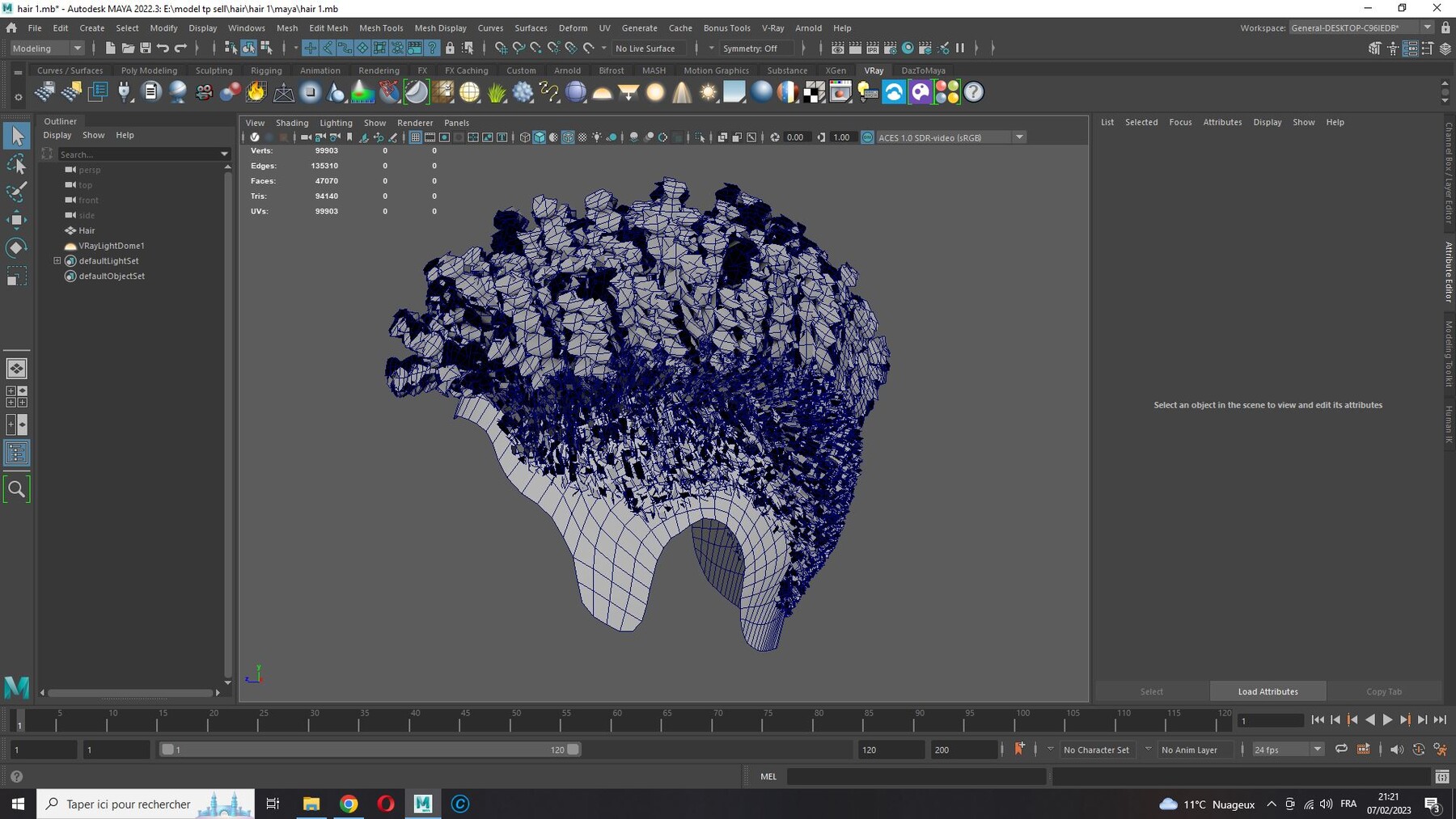Open a scene with folder icon

(x=128, y=49)
